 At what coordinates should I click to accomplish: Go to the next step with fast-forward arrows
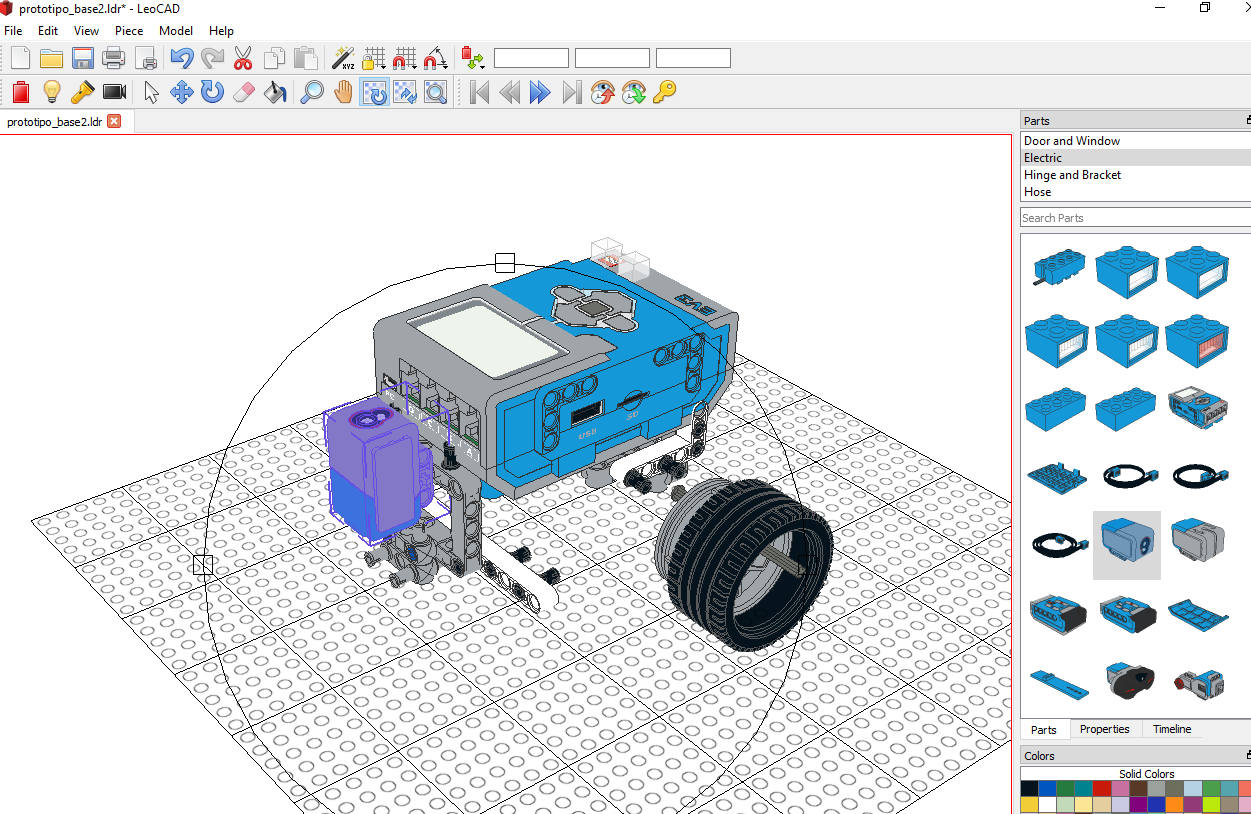click(x=540, y=92)
